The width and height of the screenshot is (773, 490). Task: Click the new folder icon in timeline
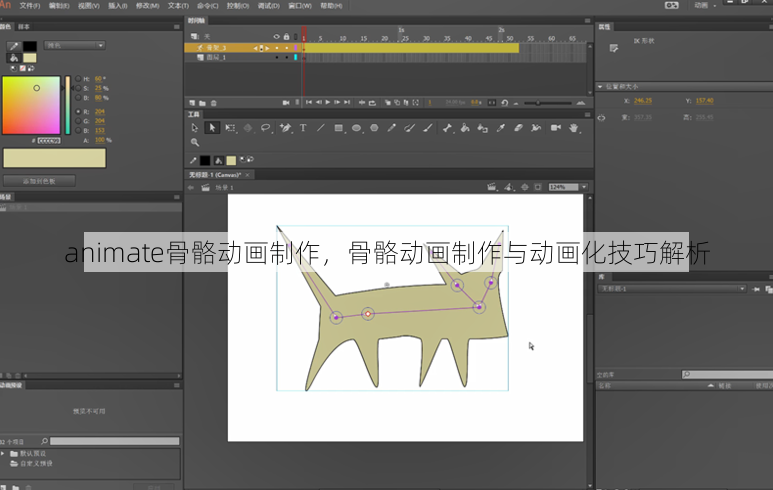click(203, 103)
